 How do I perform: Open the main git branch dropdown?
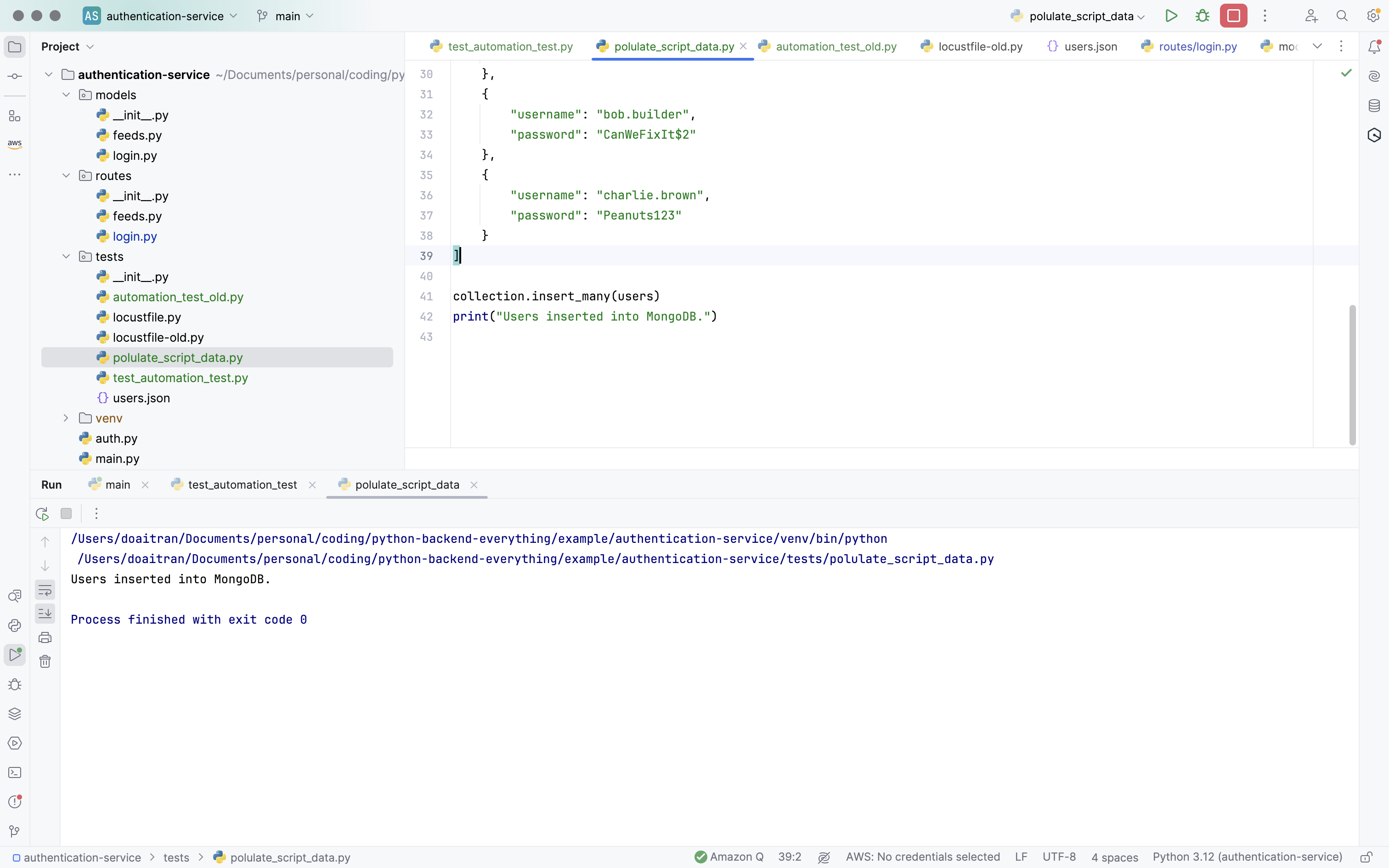pyautogui.click(x=286, y=16)
